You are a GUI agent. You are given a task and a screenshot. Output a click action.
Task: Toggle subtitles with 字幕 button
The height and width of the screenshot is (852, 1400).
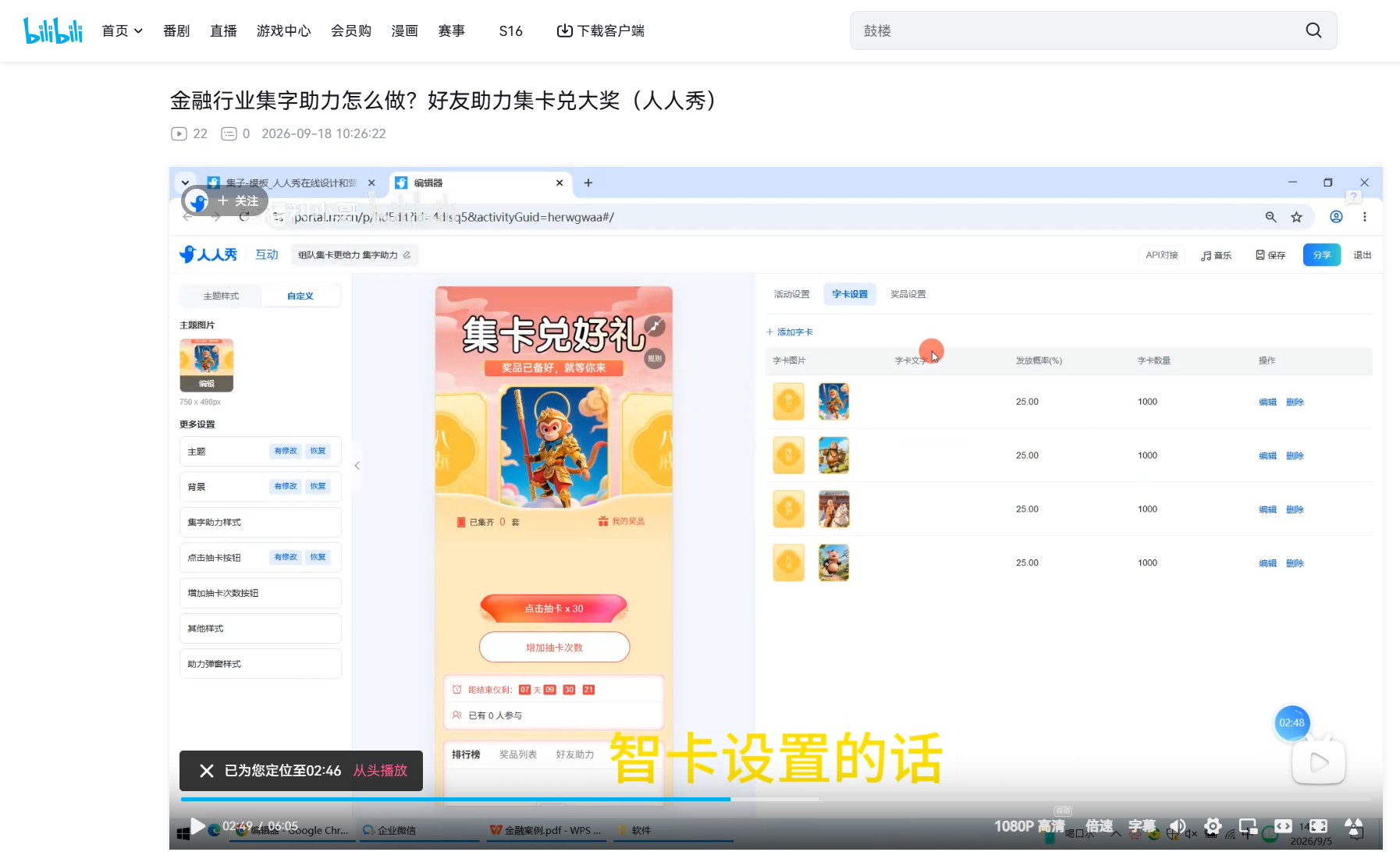tap(1142, 826)
